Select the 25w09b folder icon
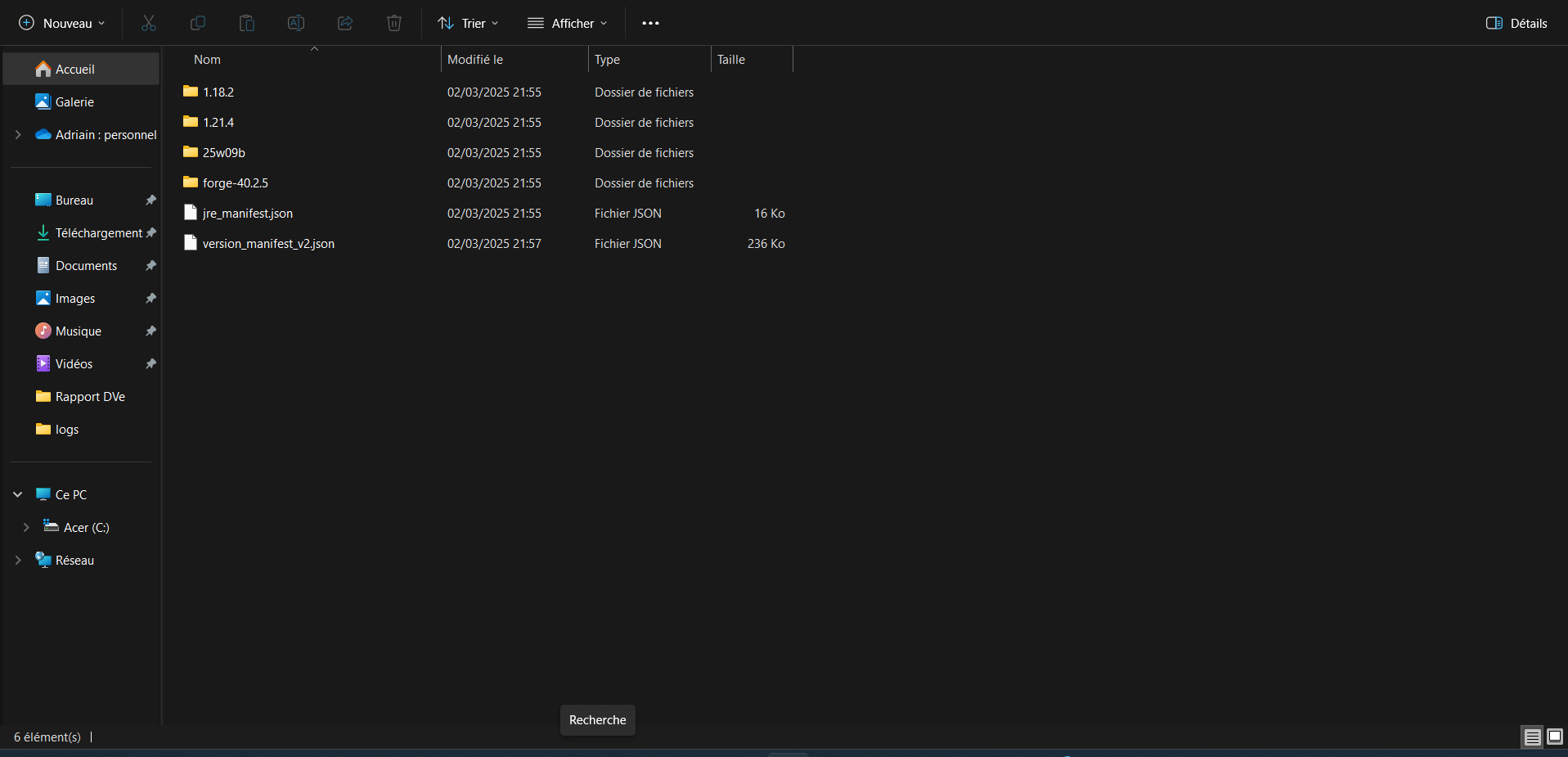This screenshot has height=757, width=1568. [191, 152]
